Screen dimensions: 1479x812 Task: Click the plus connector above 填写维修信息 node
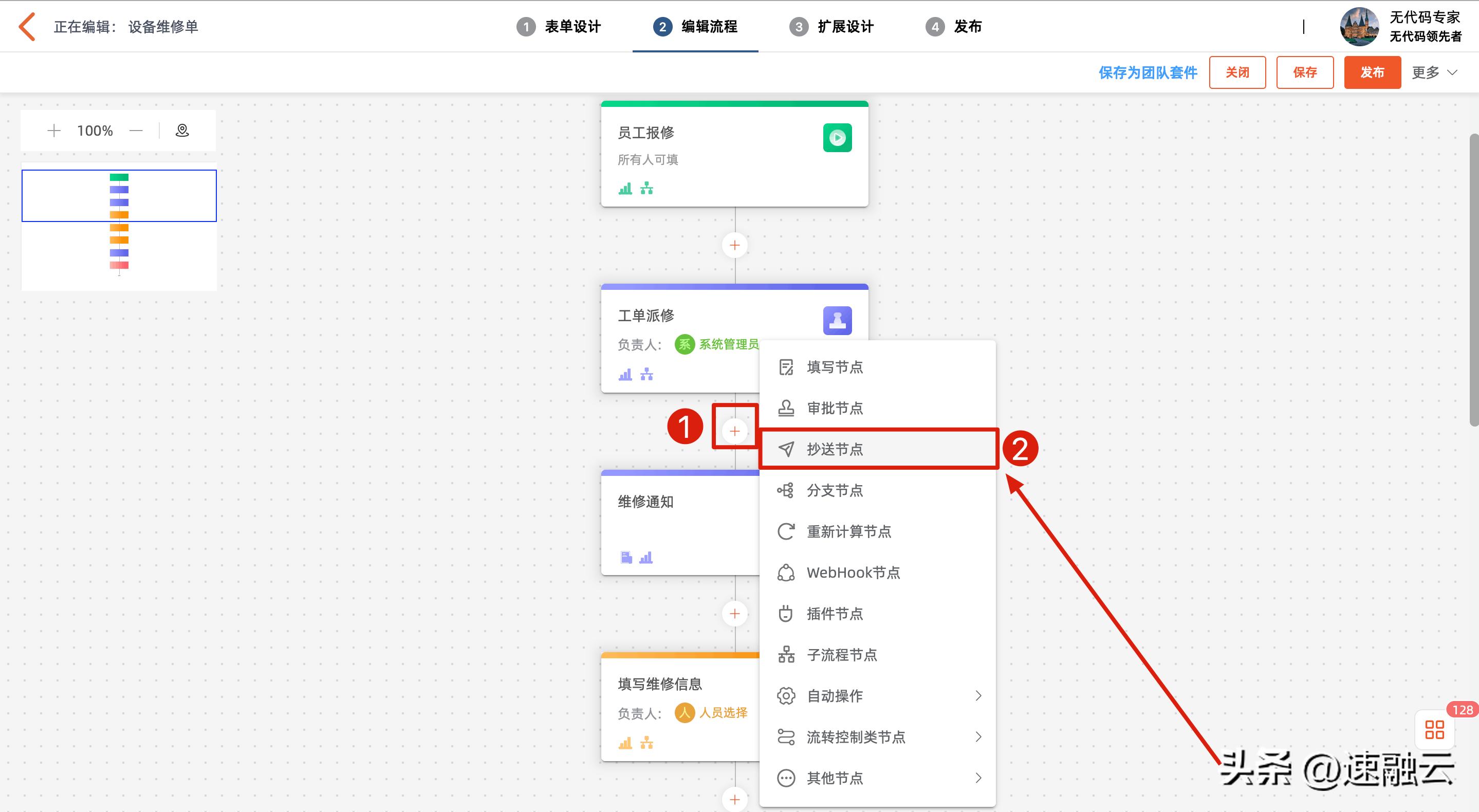tap(735, 613)
